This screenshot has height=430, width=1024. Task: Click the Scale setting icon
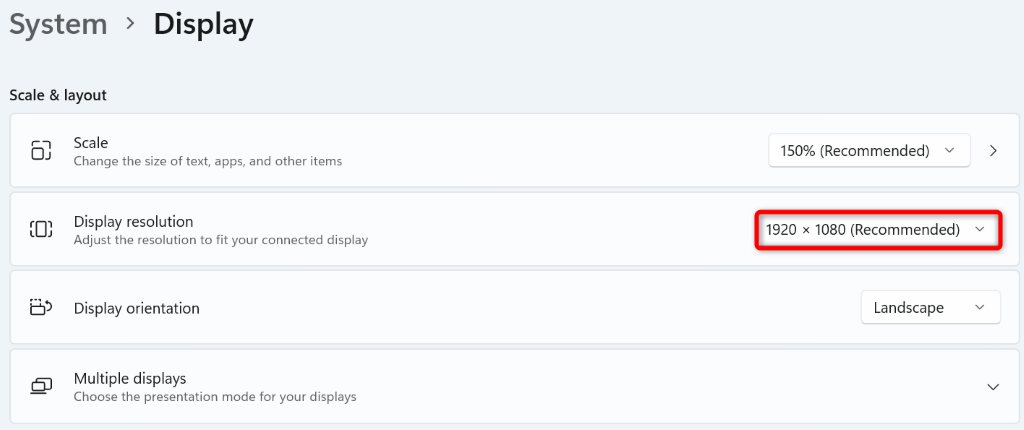point(41,151)
